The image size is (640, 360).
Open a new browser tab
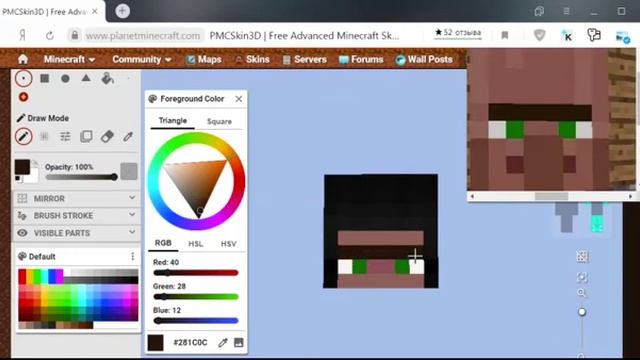(122, 11)
